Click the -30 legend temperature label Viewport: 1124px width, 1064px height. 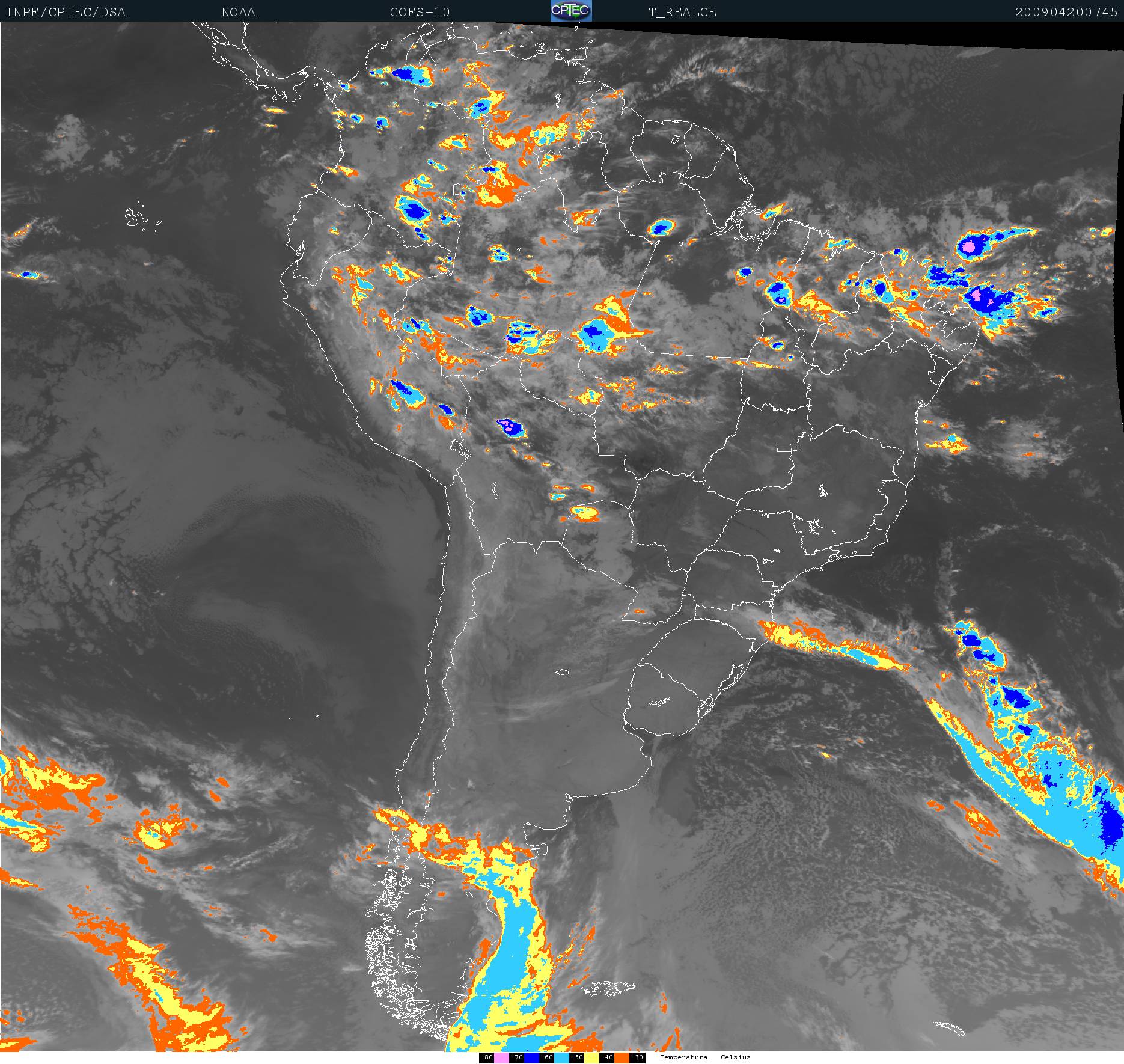[637, 1057]
